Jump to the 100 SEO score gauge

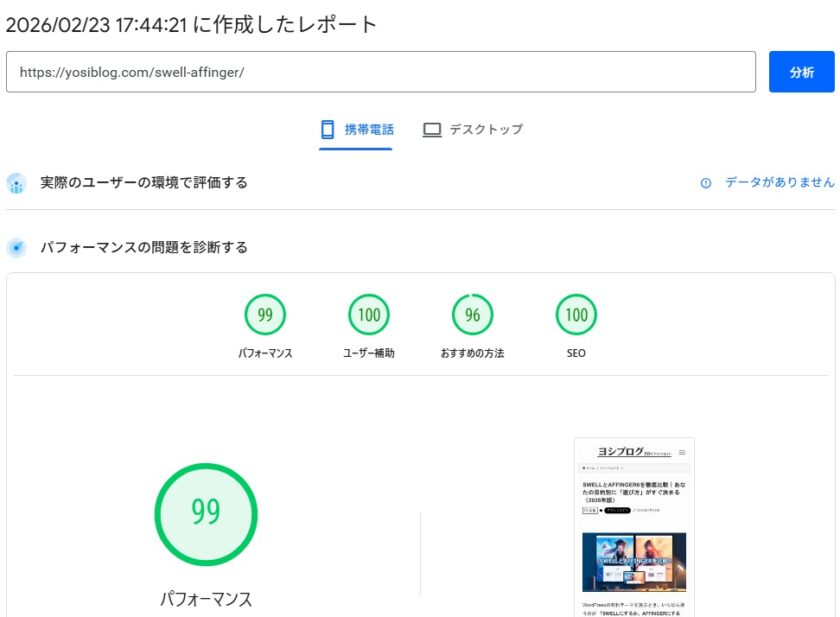pyautogui.click(x=577, y=315)
